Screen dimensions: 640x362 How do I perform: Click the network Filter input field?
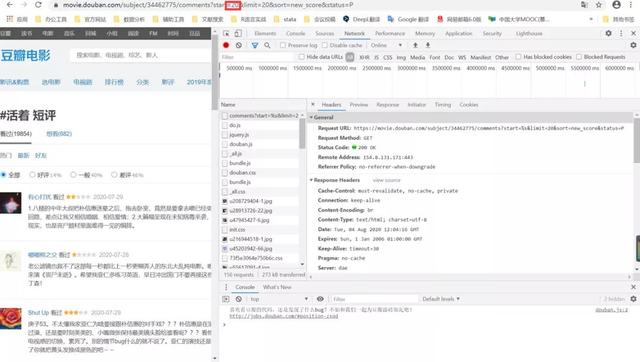coord(257,57)
